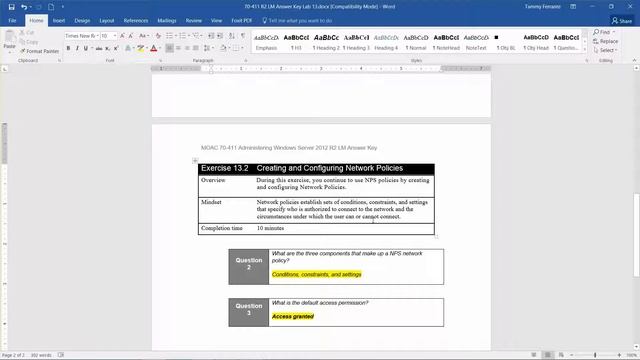This screenshot has width=640, height=360.
Task: Increase paragraph indent
Action: coord(220,36)
